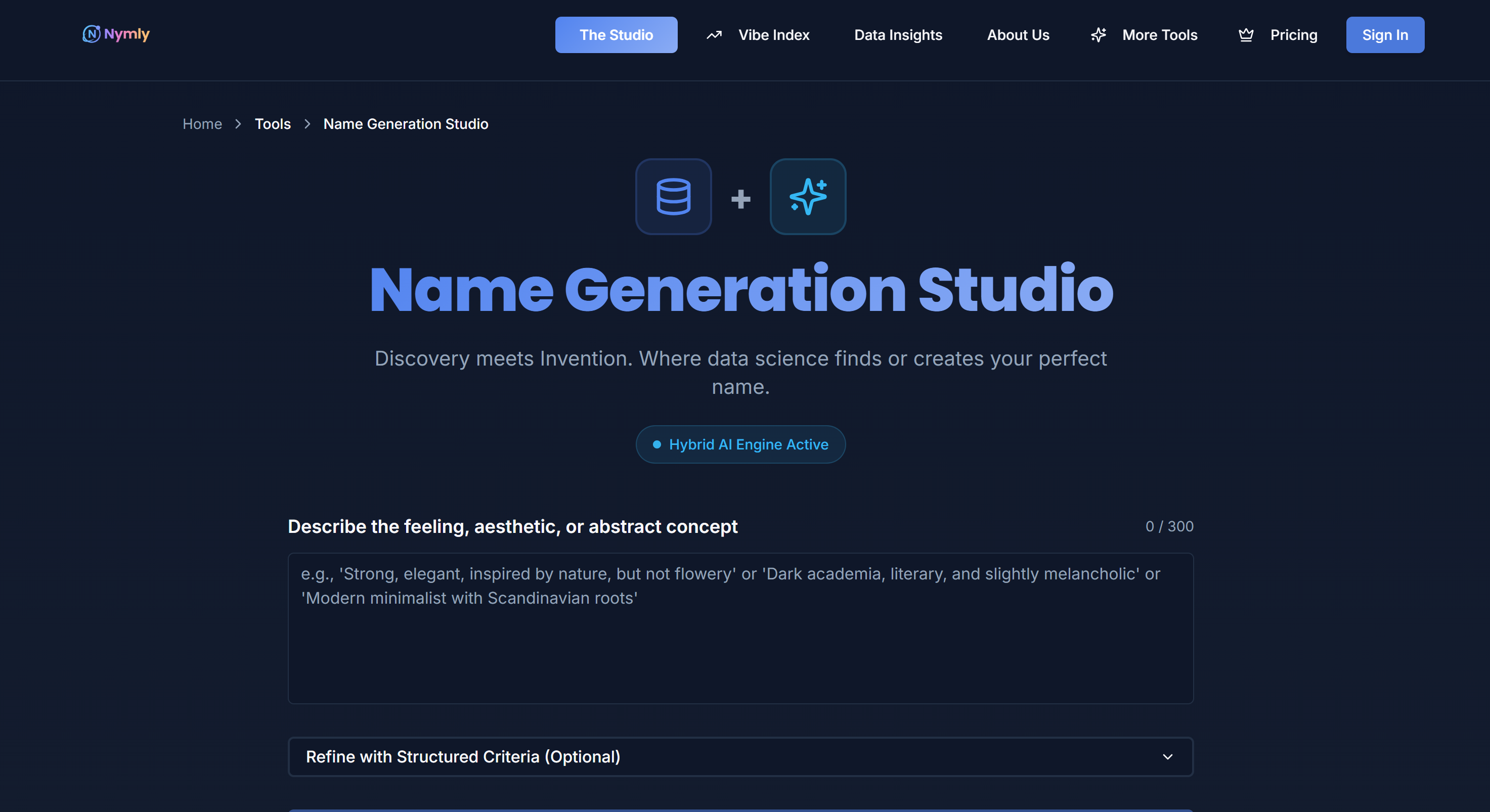Click the Tools breadcrumb link

[273, 124]
